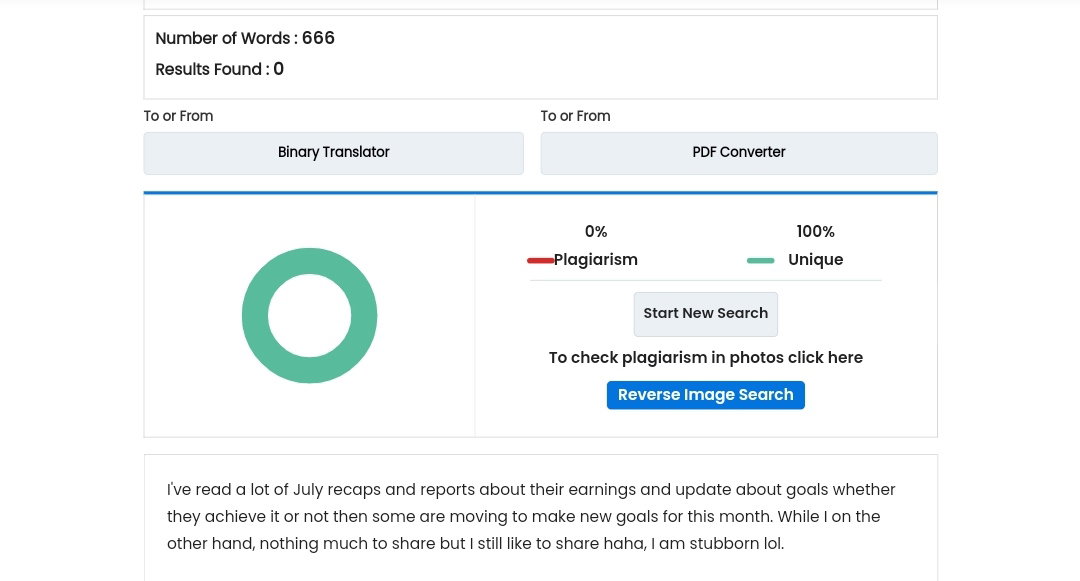
Task: Click the Plagiarism legend label
Action: click(x=596, y=260)
